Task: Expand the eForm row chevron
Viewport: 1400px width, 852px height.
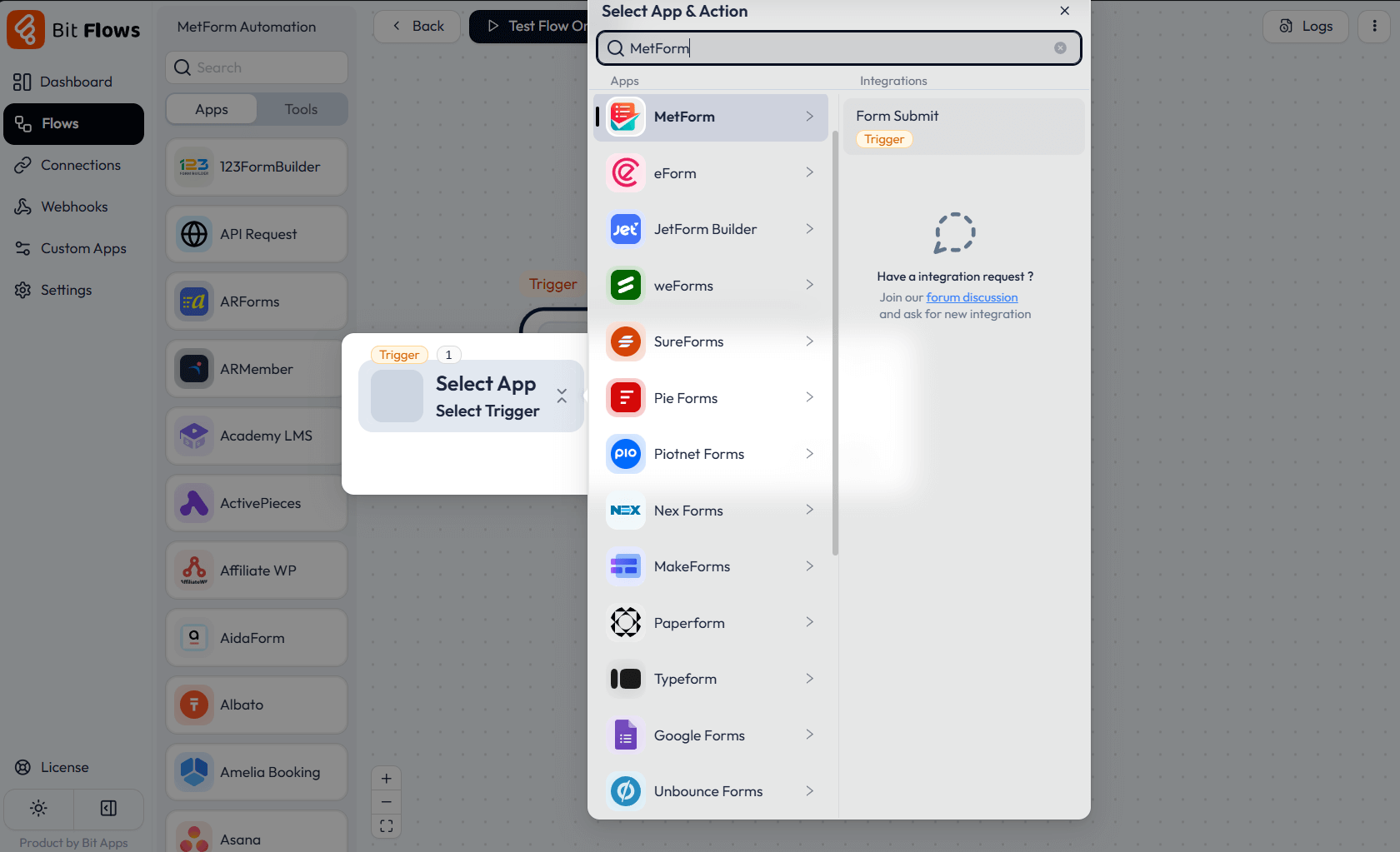Action: tap(809, 172)
